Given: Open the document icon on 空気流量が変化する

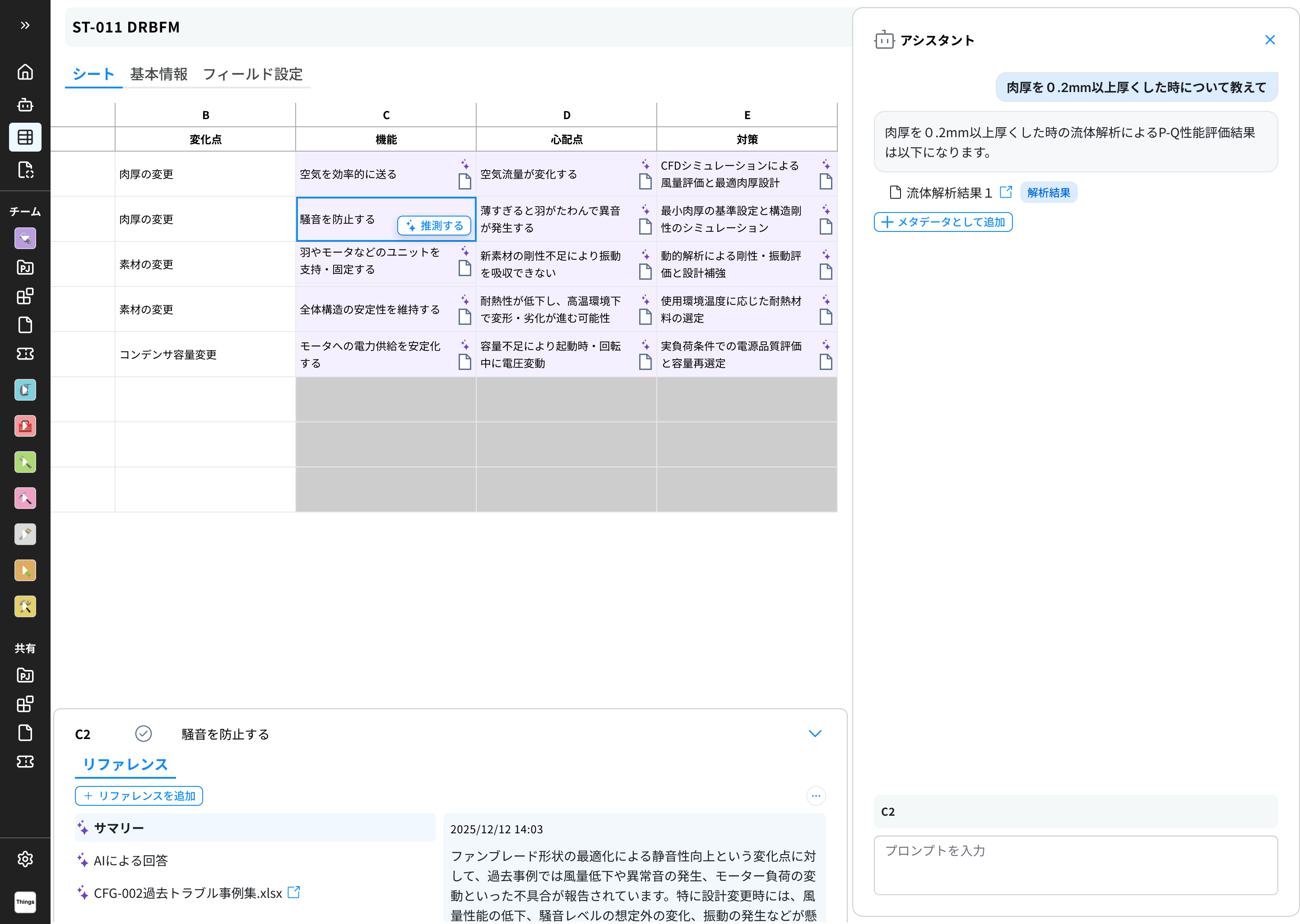Looking at the screenshot, I should tap(645, 181).
